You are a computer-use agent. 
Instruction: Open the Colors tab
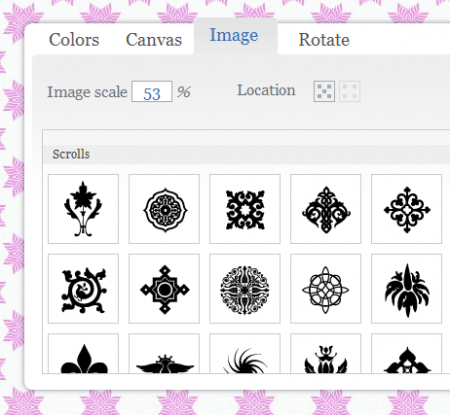click(x=74, y=40)
